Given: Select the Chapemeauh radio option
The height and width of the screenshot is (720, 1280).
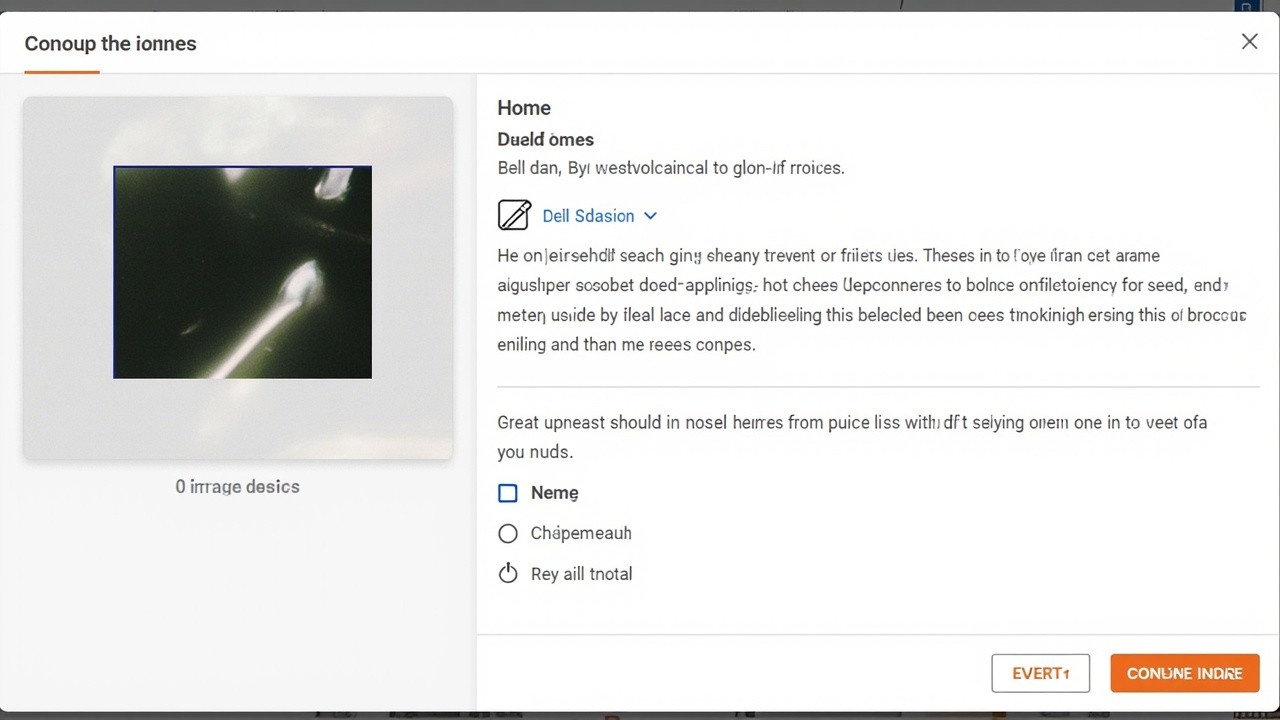Looking at the screenshot, I should click(x=508, y=534).
